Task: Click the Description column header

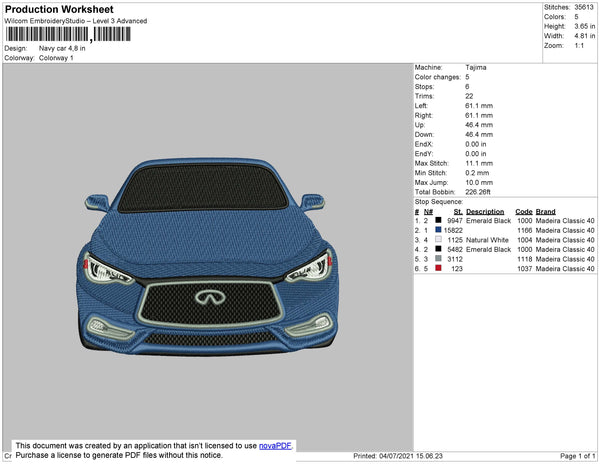Action: tap(485, 212)
